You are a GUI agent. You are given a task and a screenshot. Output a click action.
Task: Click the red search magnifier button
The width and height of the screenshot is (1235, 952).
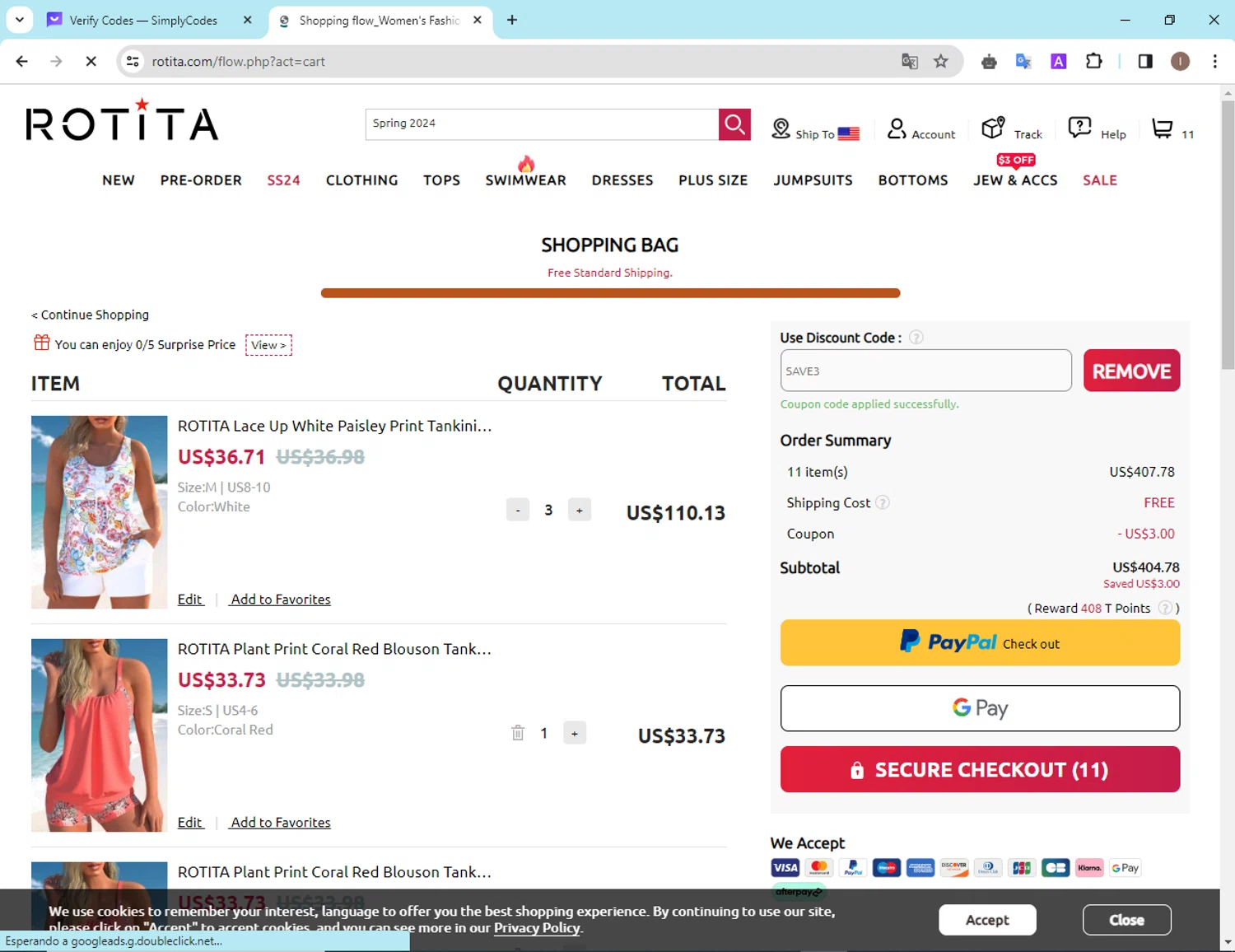(734, 124)
